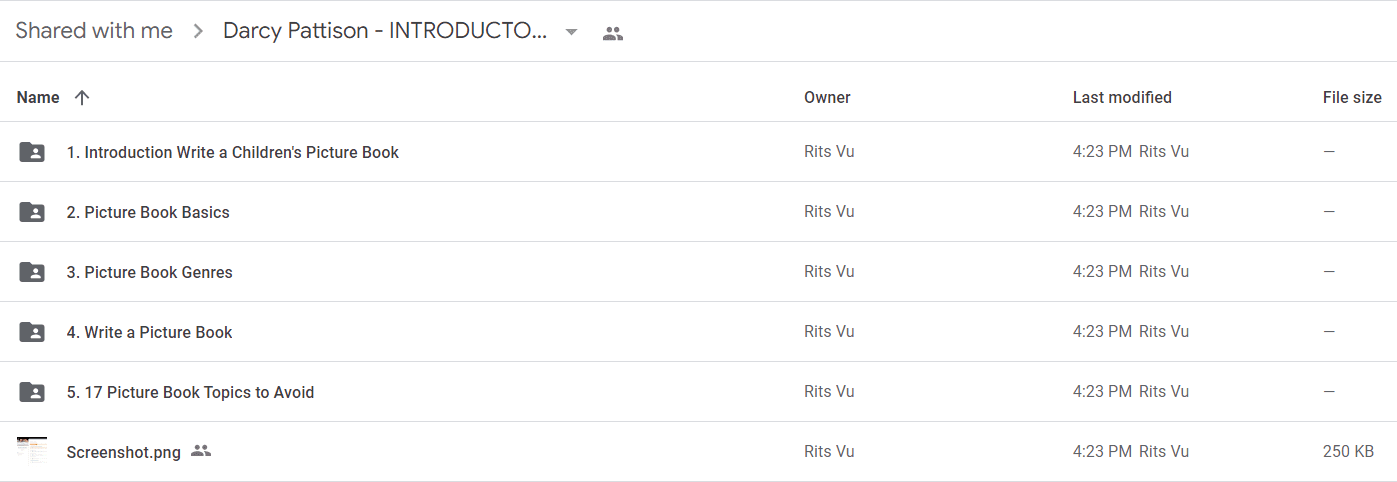Click folder icon beside Write a Picture Book
The image size is (1397, 482).
click(x=32, y=332)
